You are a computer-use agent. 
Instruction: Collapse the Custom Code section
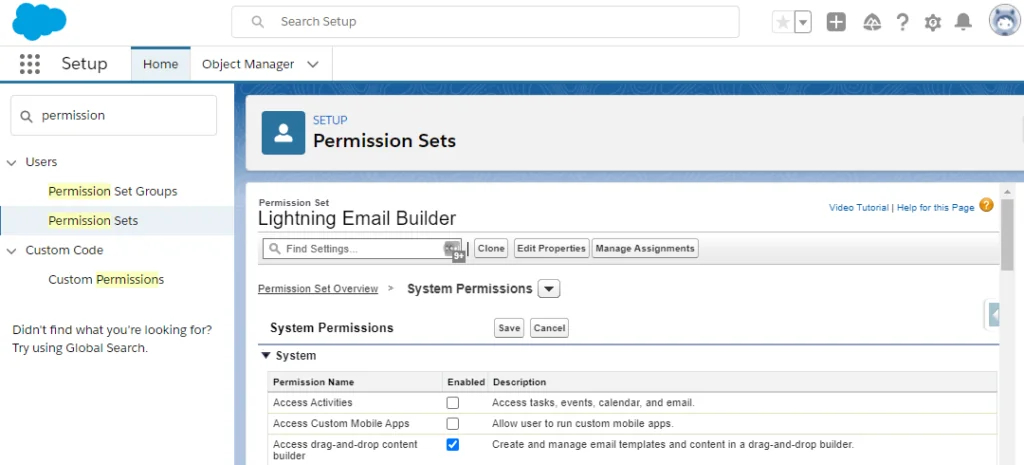click(x=11, y=251)
